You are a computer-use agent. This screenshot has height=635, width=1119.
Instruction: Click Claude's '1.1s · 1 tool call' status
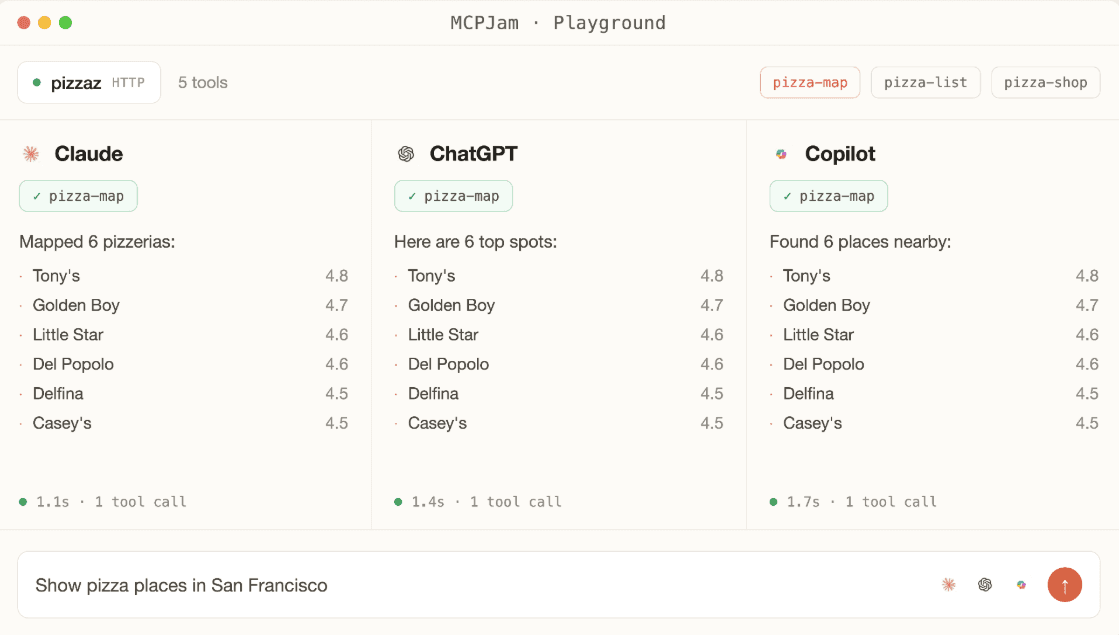pyautogui.click(x=111, y=502)
